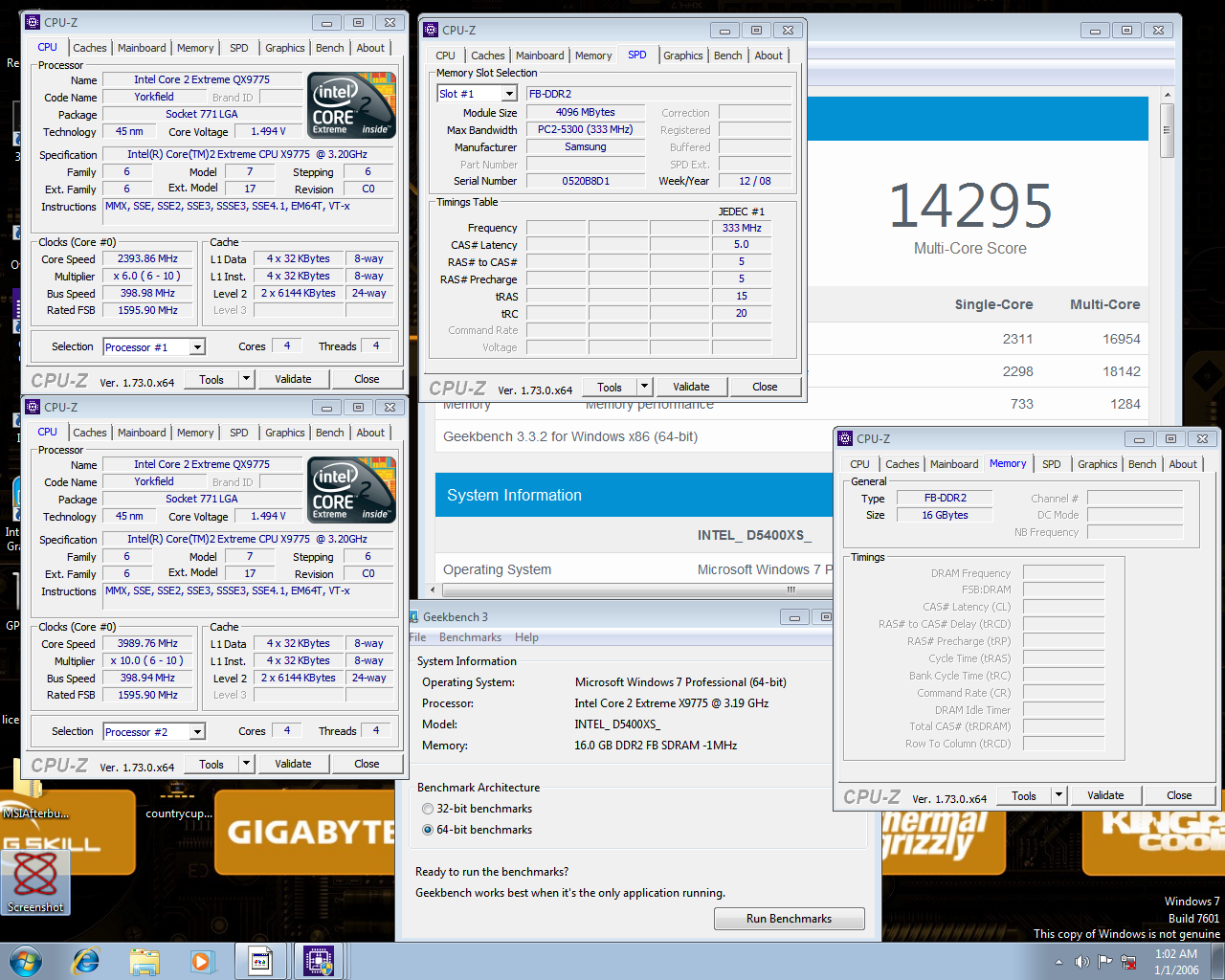Screen dimensions: 1225x980
Task: Open SPD tab in Memory window
Action: (x=1052, y=464)
